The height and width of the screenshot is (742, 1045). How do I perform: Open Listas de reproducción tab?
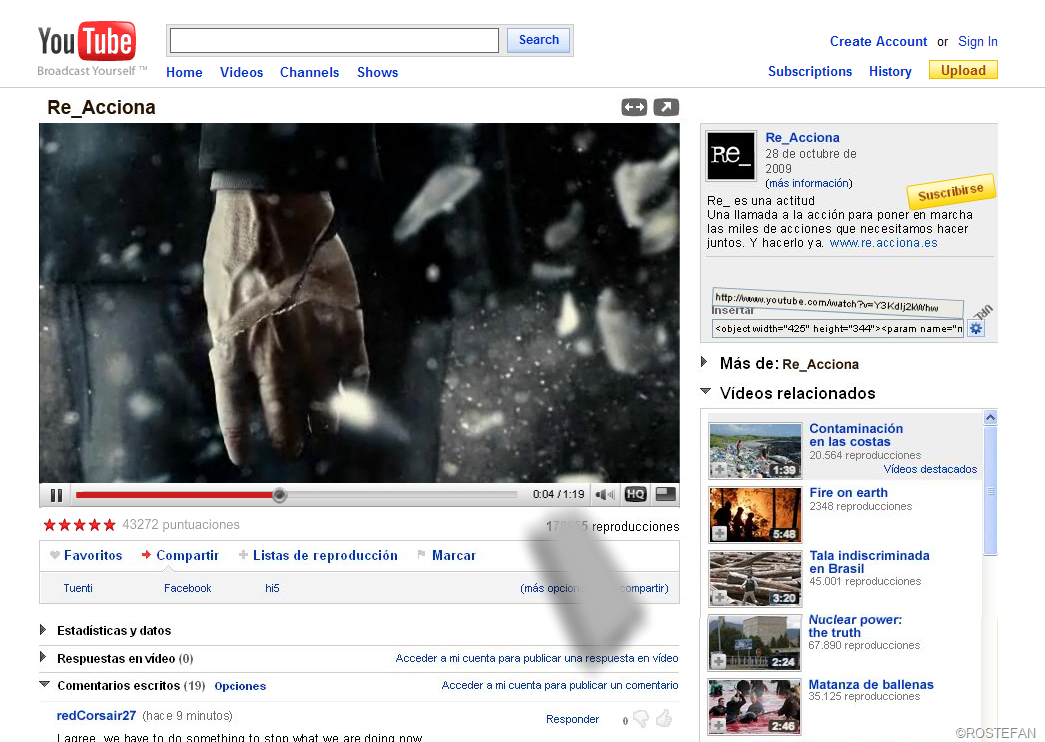coord(319,555)
